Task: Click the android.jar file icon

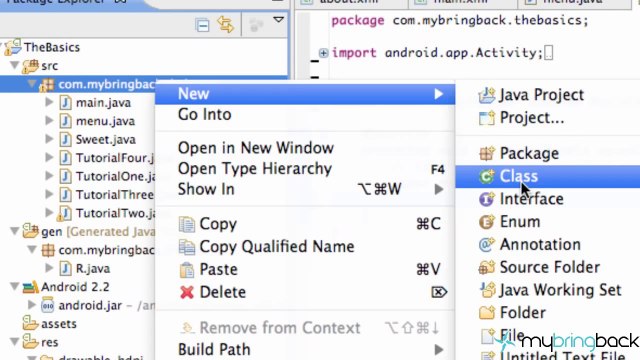Action: (x=48, y=305)
